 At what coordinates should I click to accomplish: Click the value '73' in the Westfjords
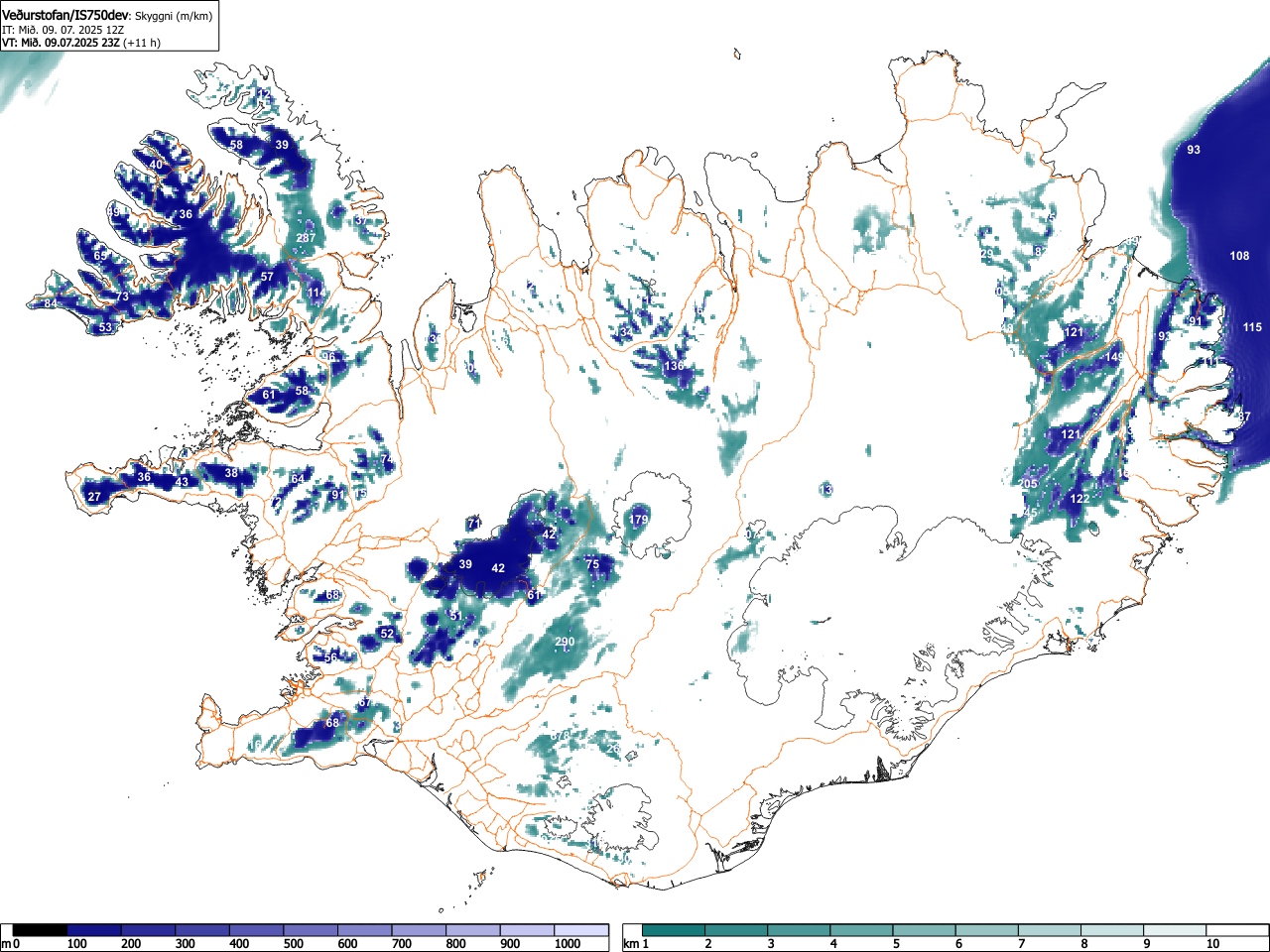click(x=122, y=297)
